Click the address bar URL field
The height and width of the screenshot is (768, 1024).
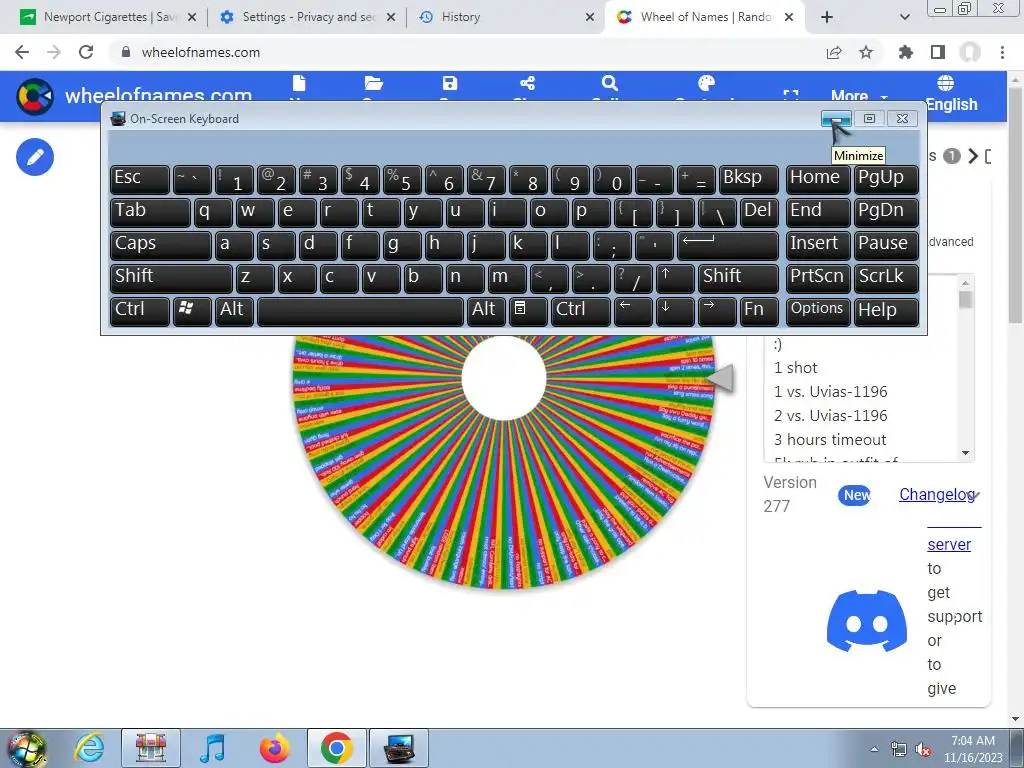click(470, 52)
